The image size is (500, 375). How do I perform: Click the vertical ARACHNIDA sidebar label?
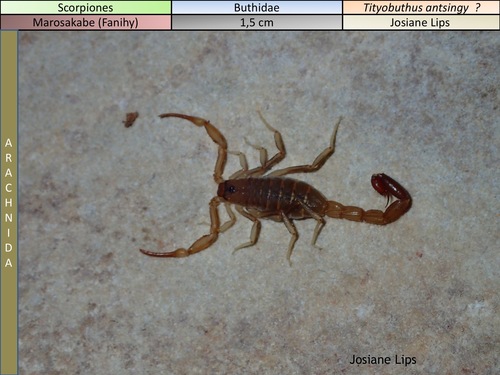point(9,203)
